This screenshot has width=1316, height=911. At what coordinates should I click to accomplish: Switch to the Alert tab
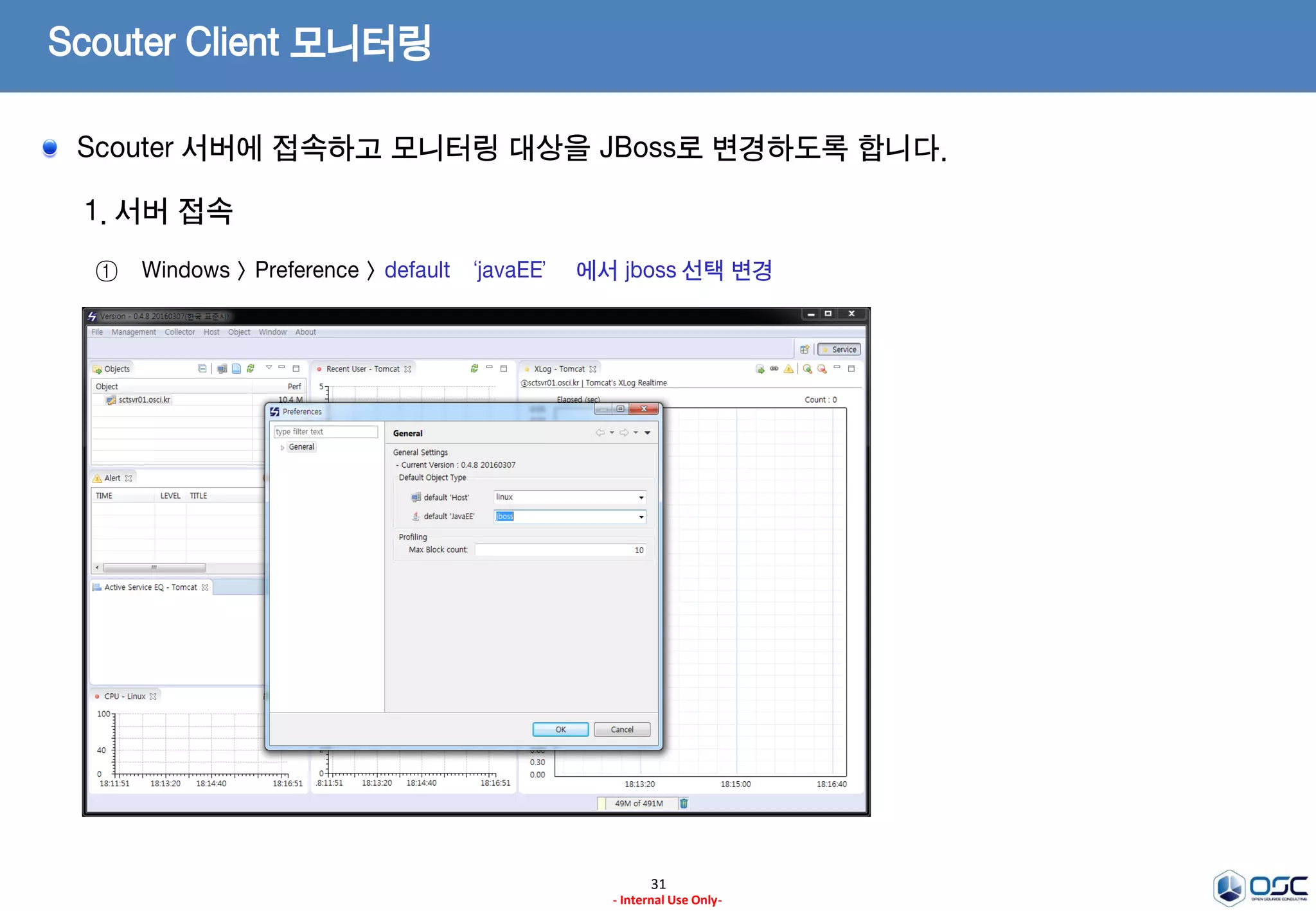point(112,478)
